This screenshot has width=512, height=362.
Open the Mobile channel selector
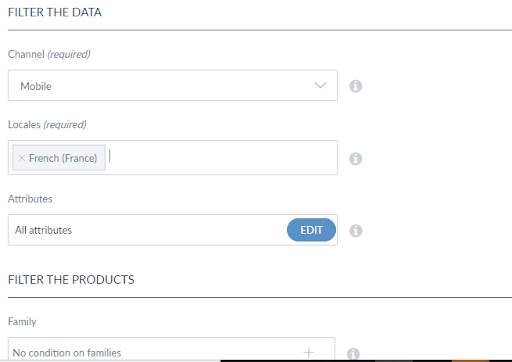pos(173,85)
